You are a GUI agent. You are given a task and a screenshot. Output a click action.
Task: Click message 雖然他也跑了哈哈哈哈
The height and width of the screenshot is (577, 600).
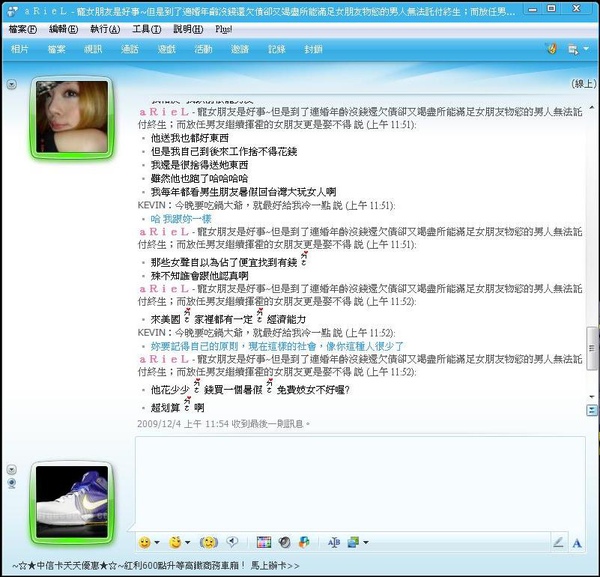click(x=199, y=178)
